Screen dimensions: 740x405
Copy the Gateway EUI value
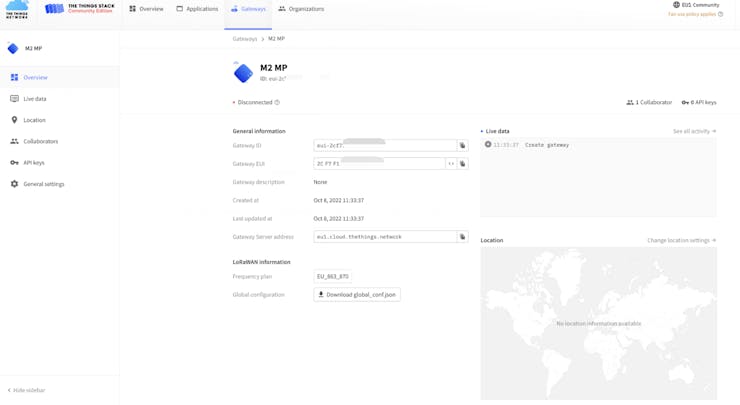tap(462, 164)
